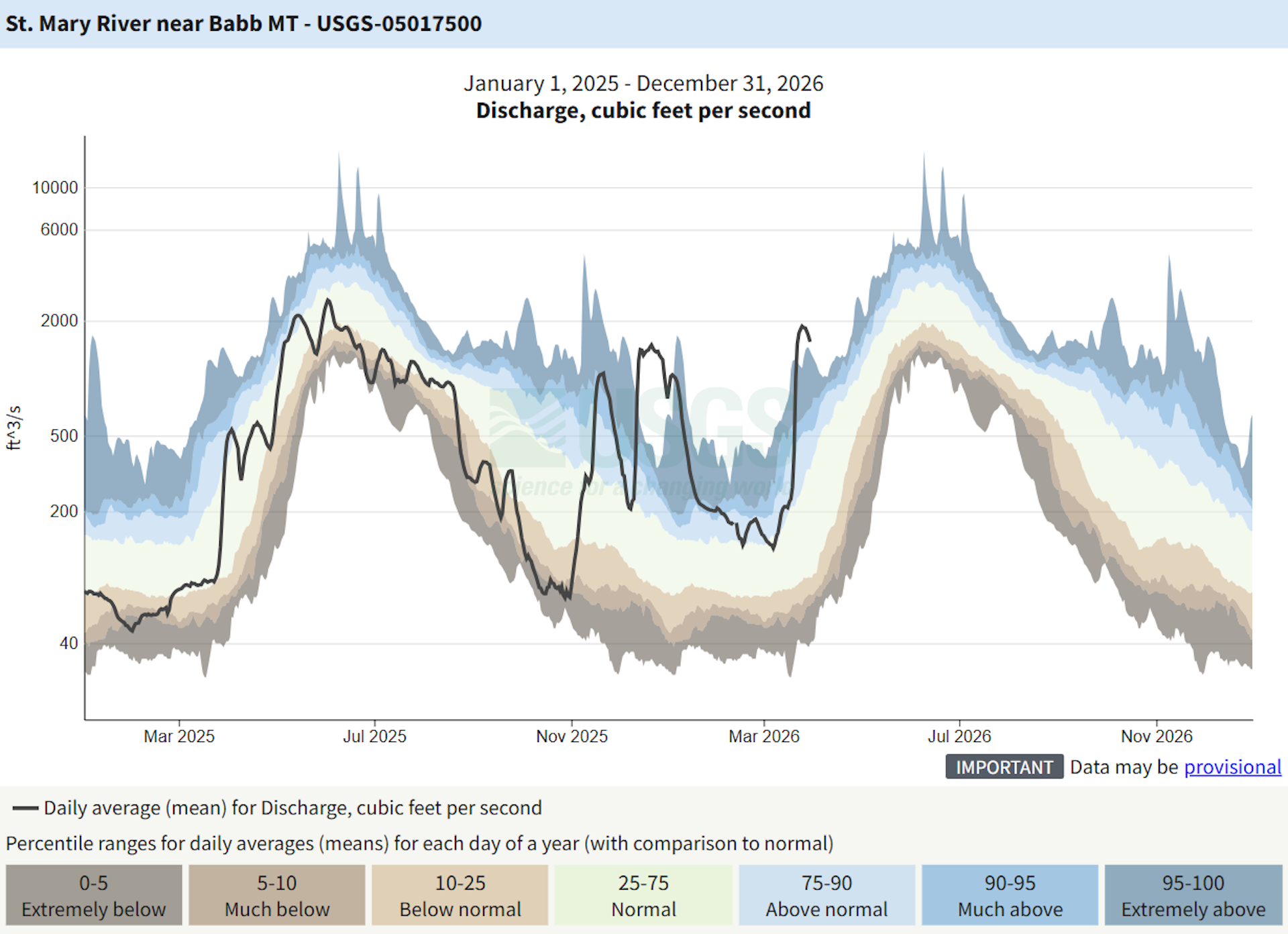Screen dimensions: 1288x934
Task: Select the 90-95 Much above swatch
Action: pyautogui.click(x=1010, y=895)
